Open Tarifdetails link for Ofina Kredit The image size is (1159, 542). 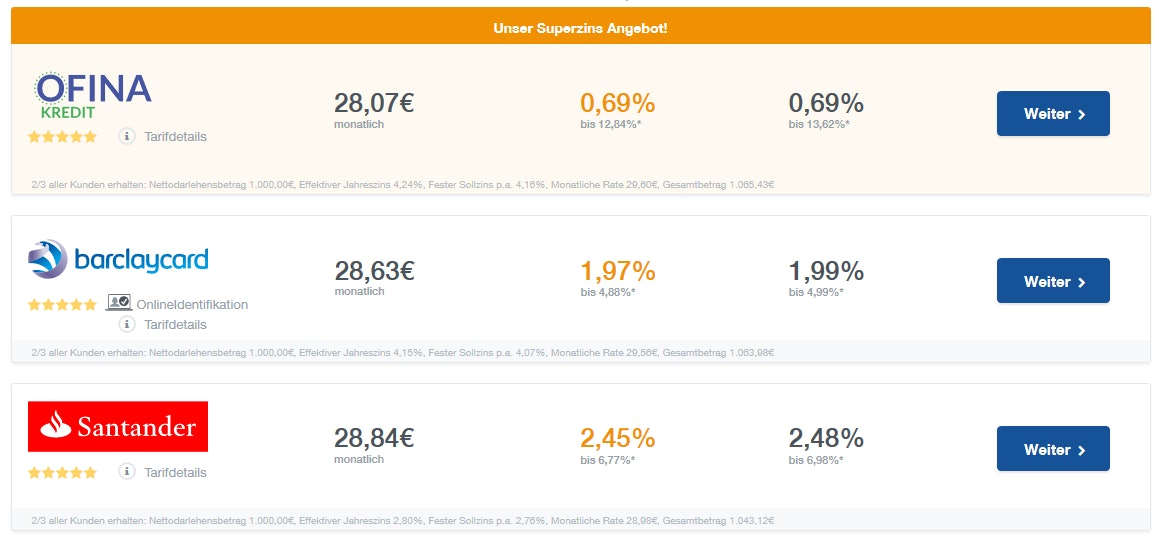(175, 137)
